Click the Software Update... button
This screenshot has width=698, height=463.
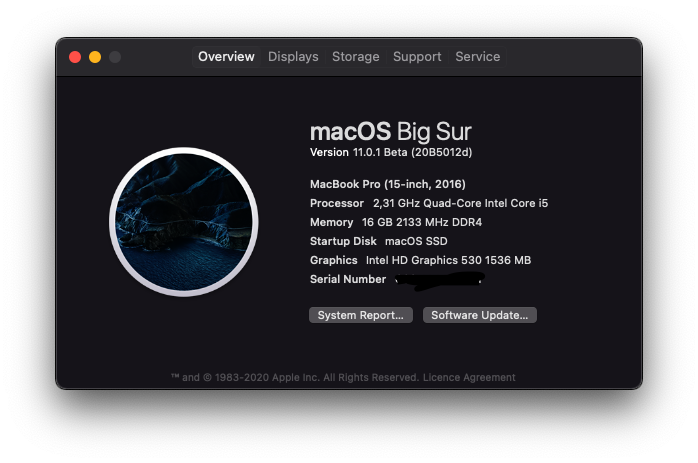tap(479, 315)
